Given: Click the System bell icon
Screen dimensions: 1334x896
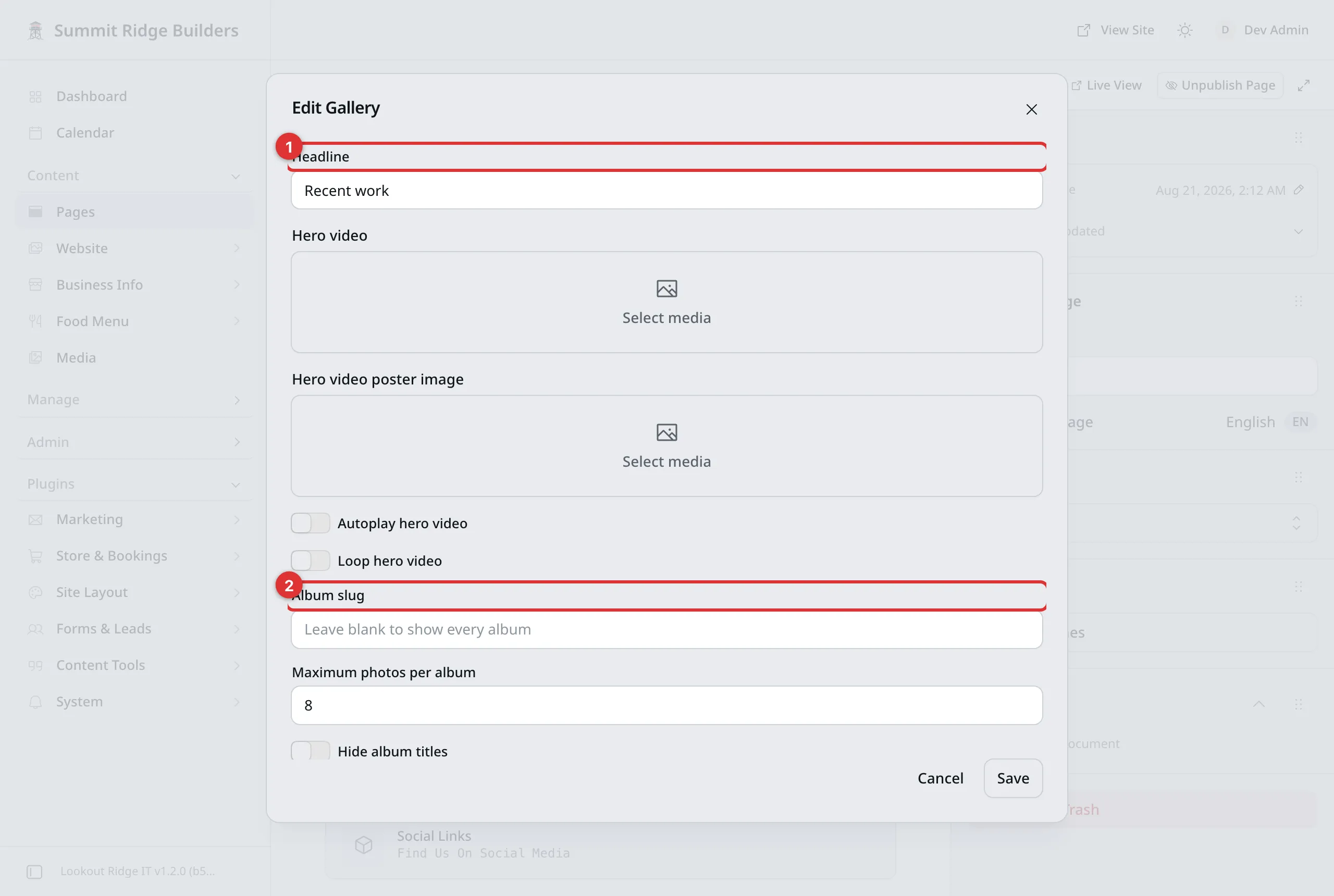Looking at the screenshot, I should (x=35, y=702).
